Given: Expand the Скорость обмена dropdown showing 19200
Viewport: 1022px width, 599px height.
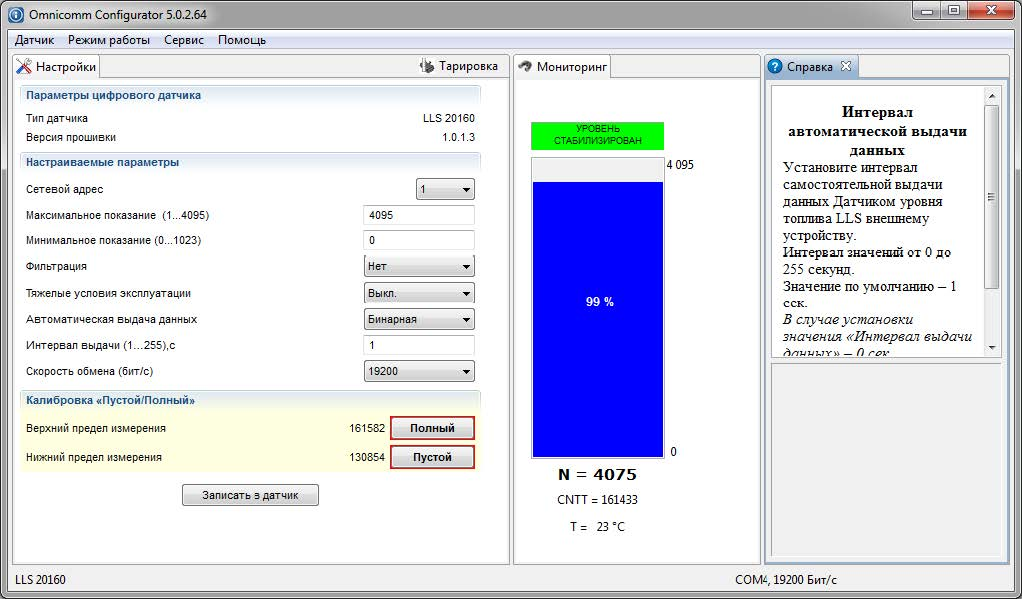Looking at the screenshot, I should click(x=419, y=372).
